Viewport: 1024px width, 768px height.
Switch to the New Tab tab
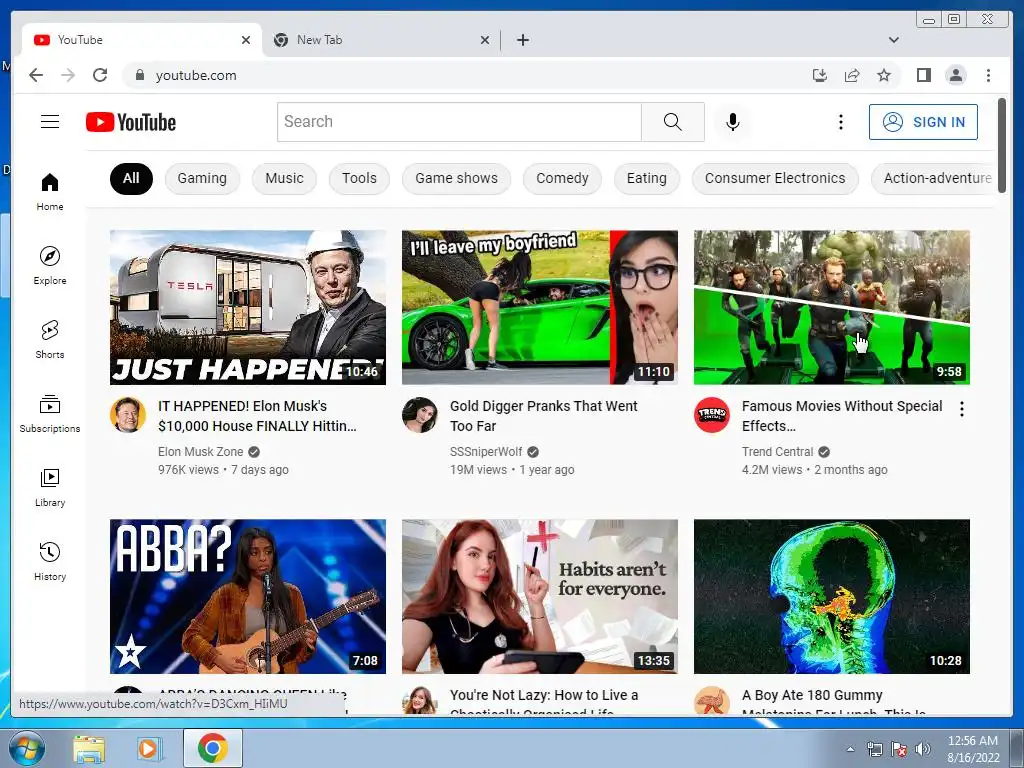382,40
